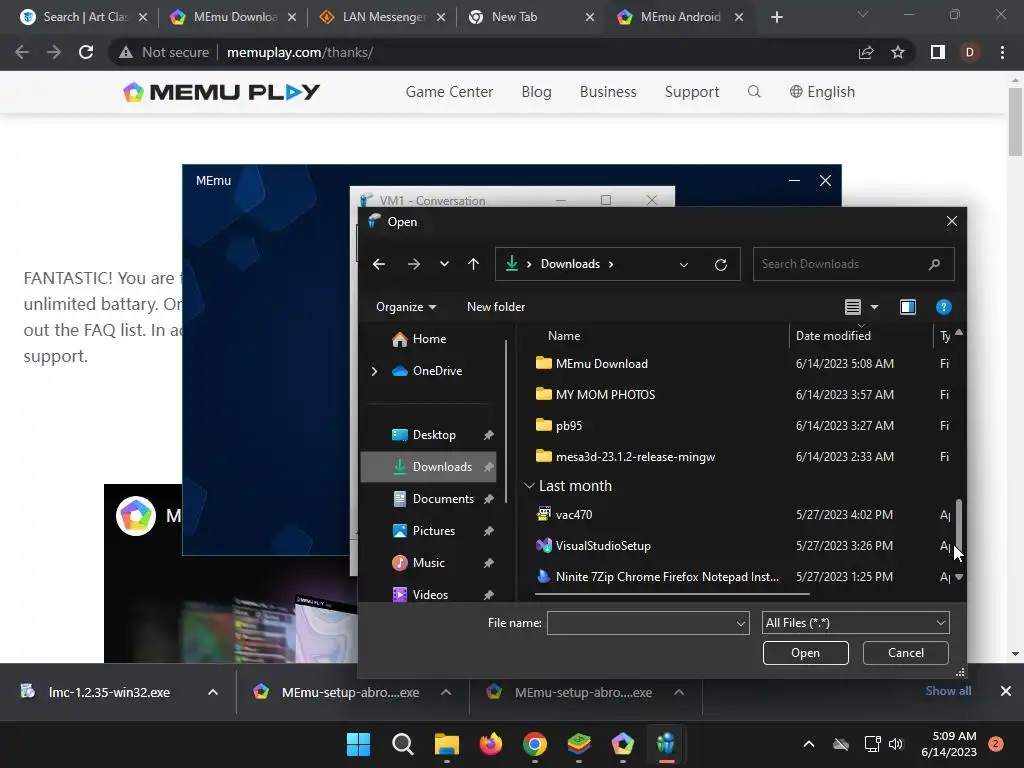This screenshot has width=1024, height=768.
Task: Open the Chrome three-dot menu
Action: click(x=1002, y=52)
